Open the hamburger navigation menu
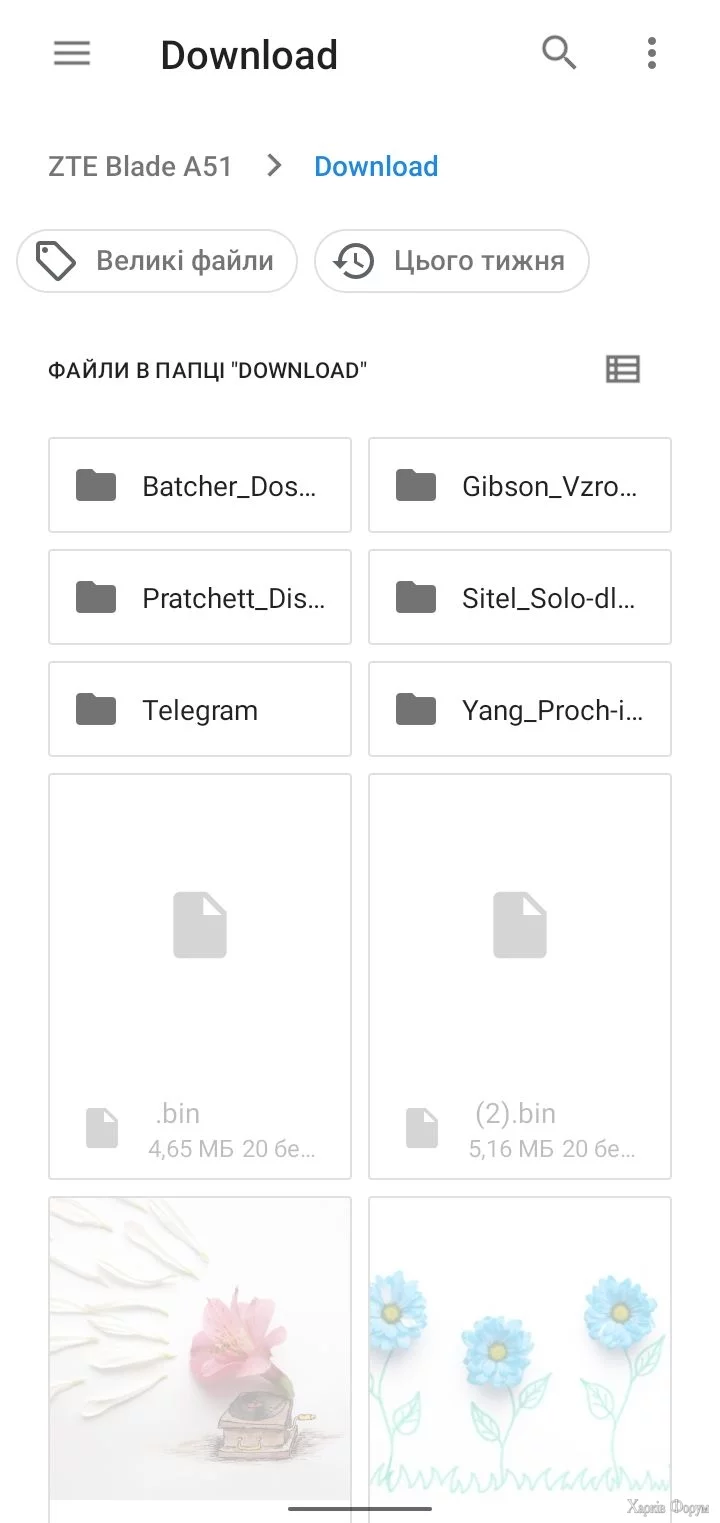The height and width of the screenshot is (1523, 720). click(x=72, y=54)
